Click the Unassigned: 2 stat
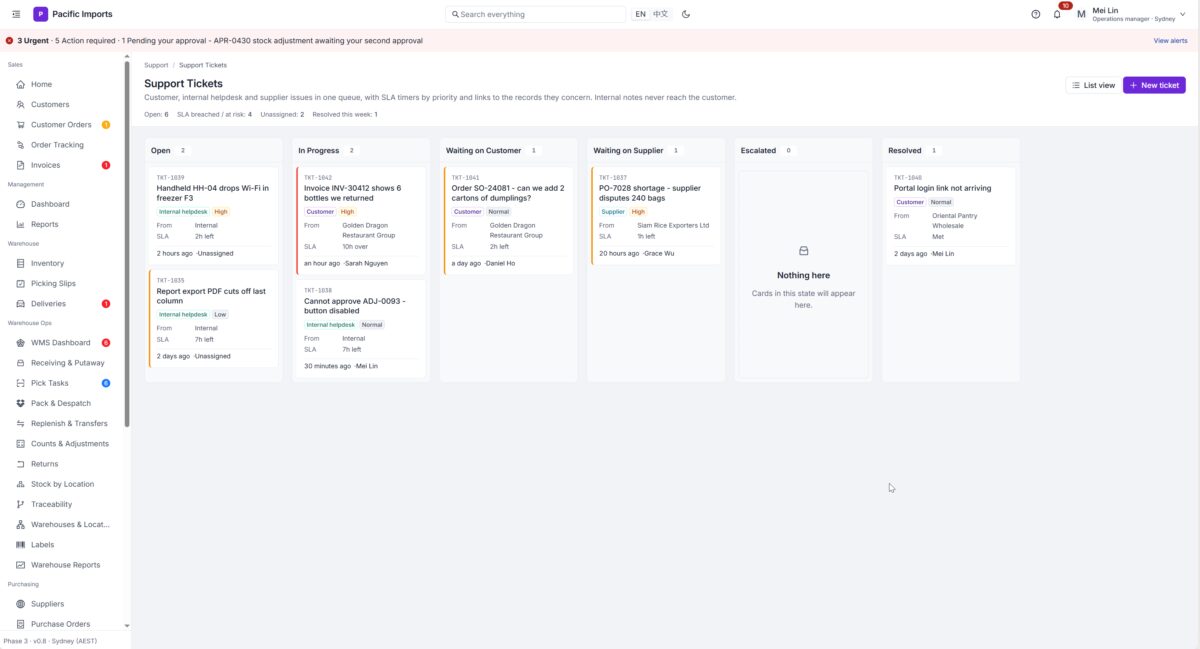The image size is (1200, 649). 282,115
